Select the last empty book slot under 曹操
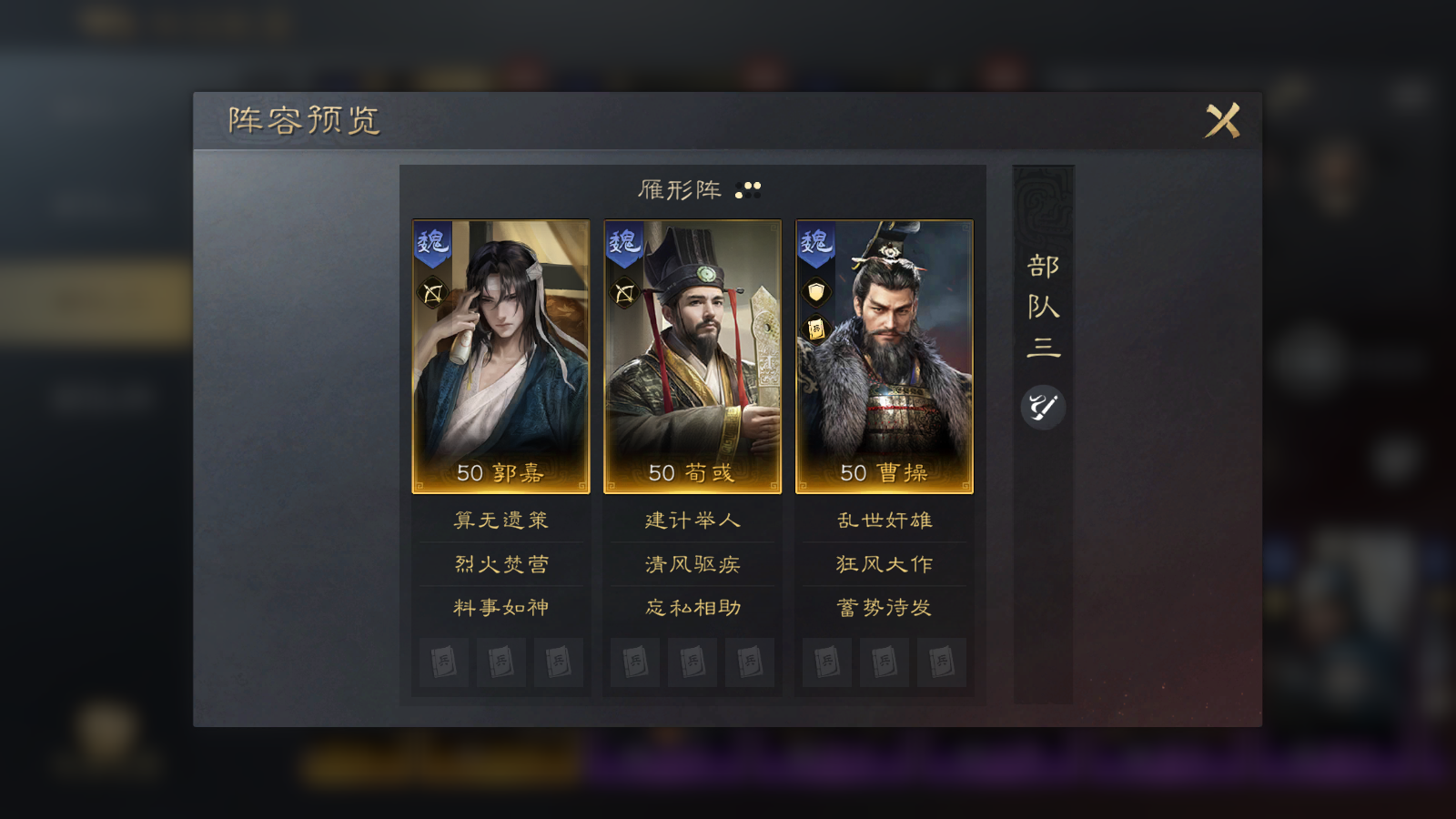The image size is (1456, 819). [x=942, y=662]
